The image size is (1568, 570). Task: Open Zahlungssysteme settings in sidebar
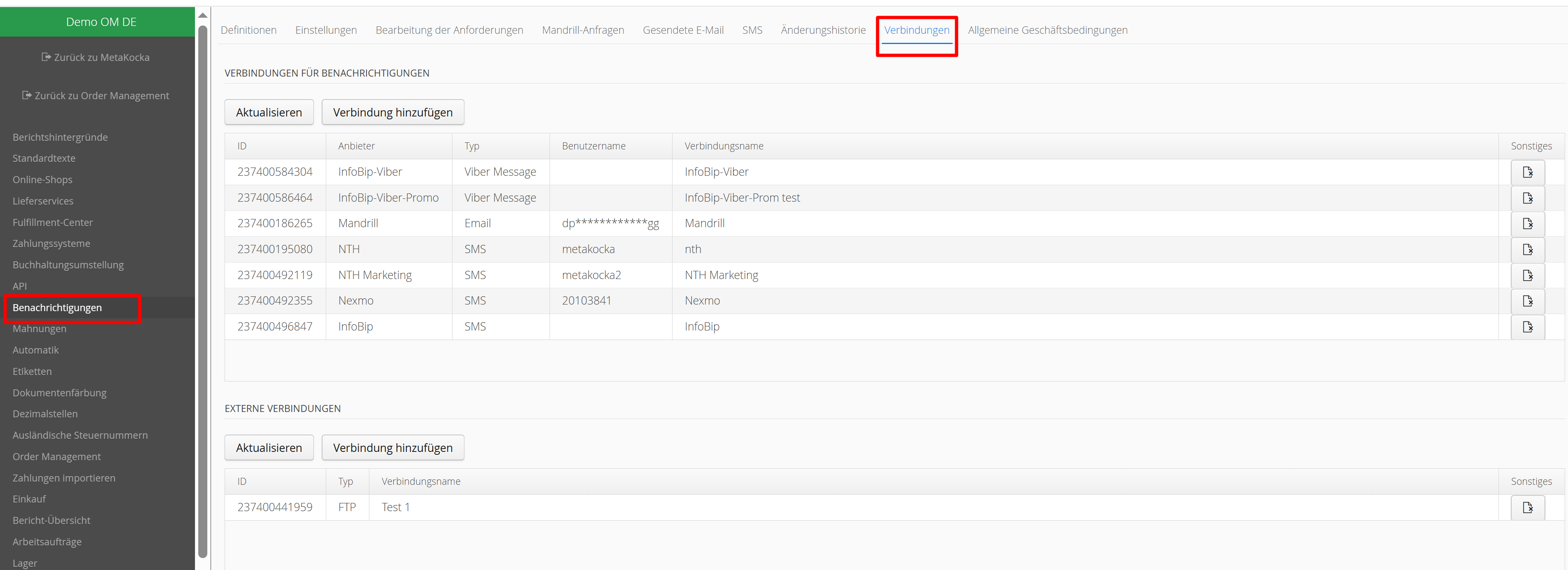pos(51,244)
